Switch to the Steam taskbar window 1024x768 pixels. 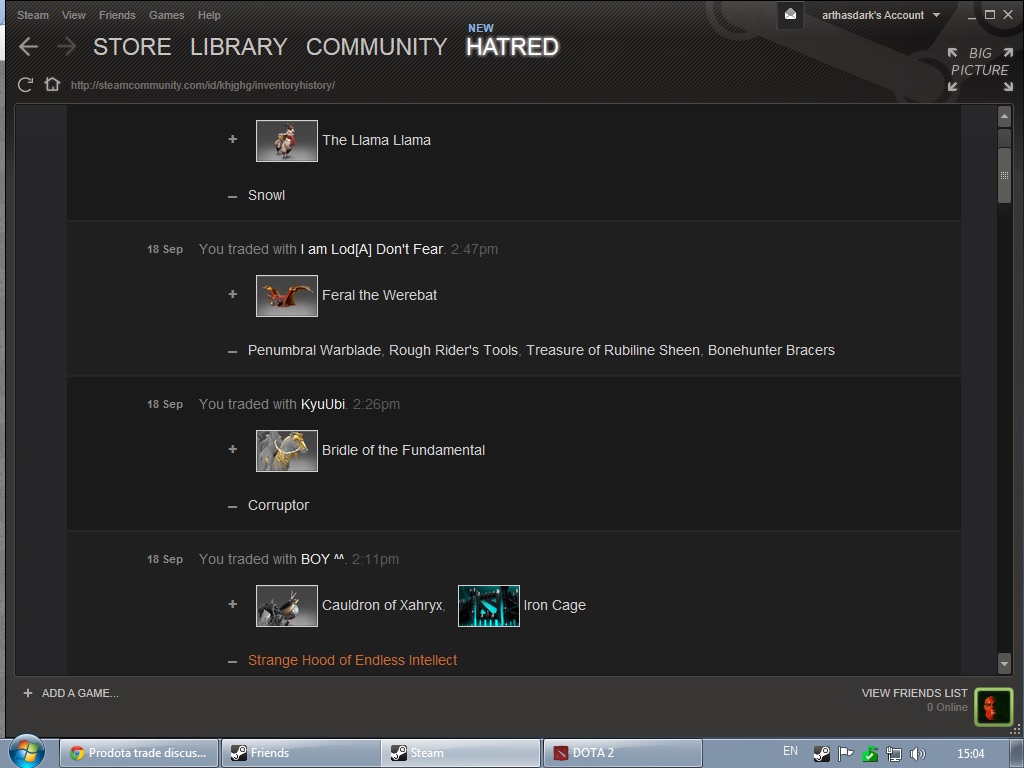[461, 753]
